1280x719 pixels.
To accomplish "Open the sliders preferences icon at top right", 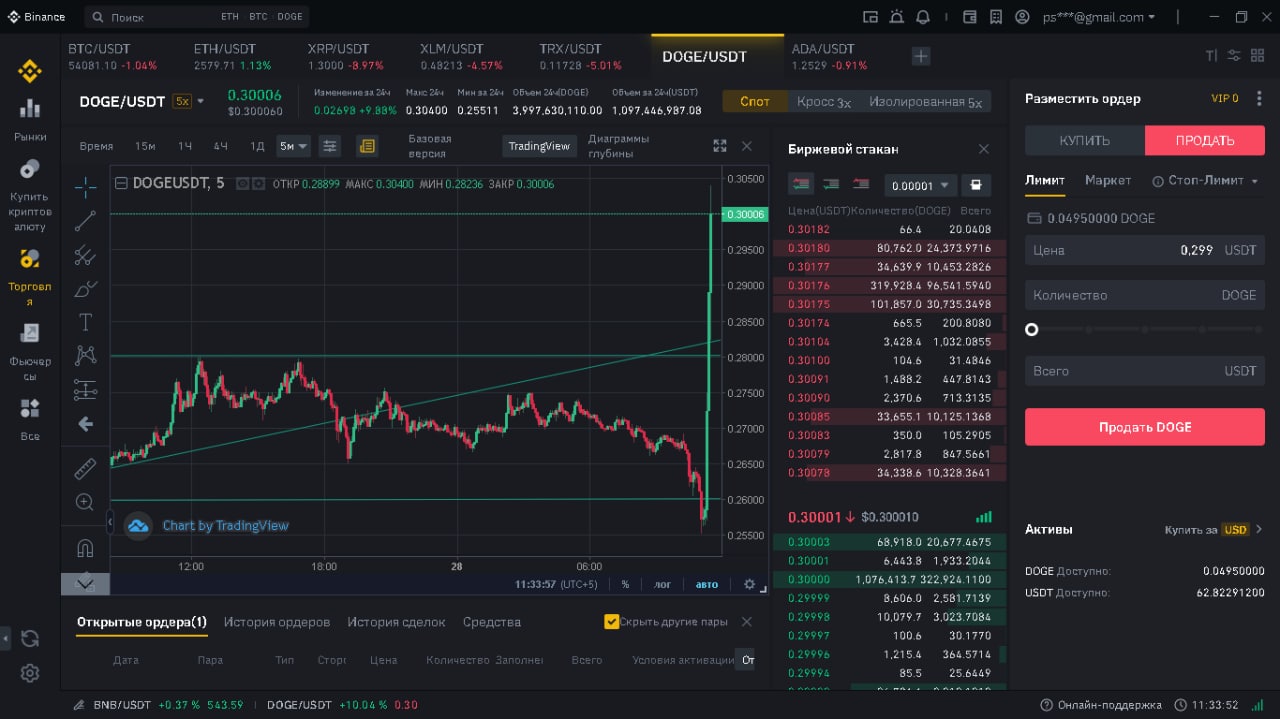I will tap(1234, 56).
